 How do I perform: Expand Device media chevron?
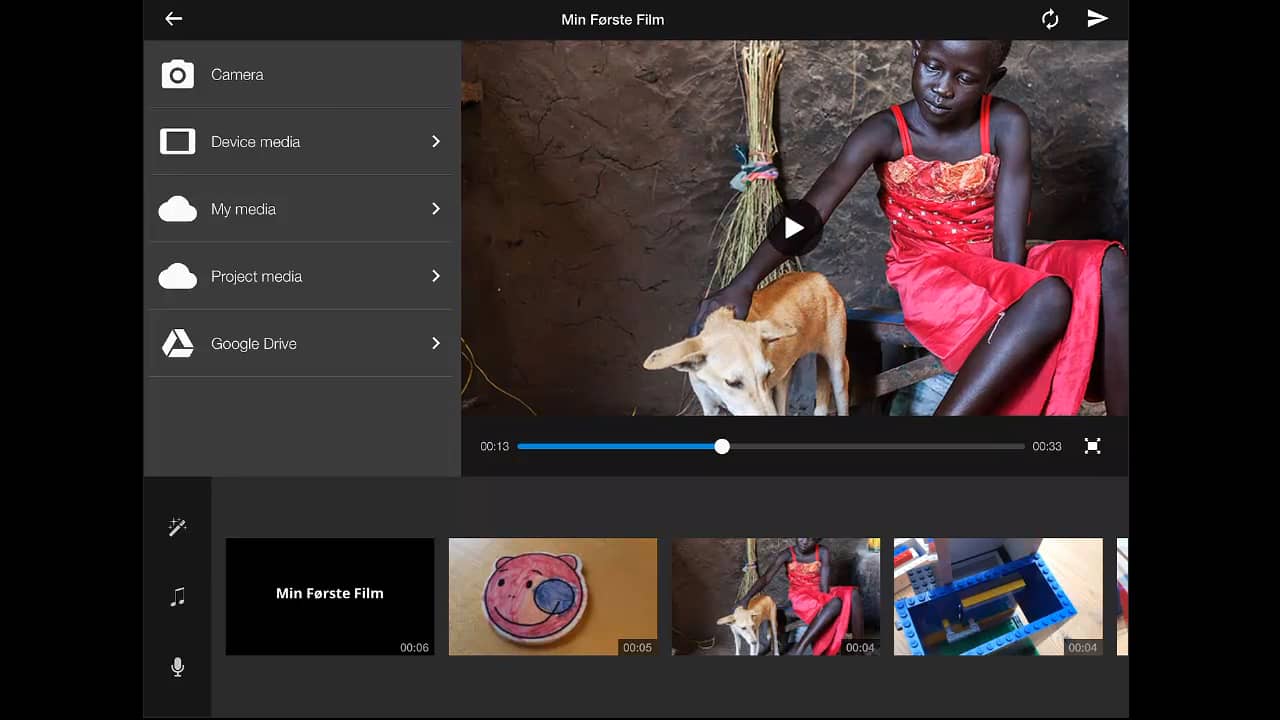pos(436,142)
